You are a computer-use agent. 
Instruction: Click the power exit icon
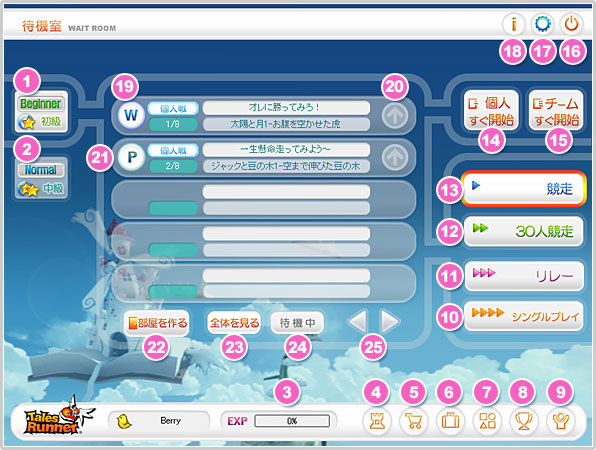[571, 24]
